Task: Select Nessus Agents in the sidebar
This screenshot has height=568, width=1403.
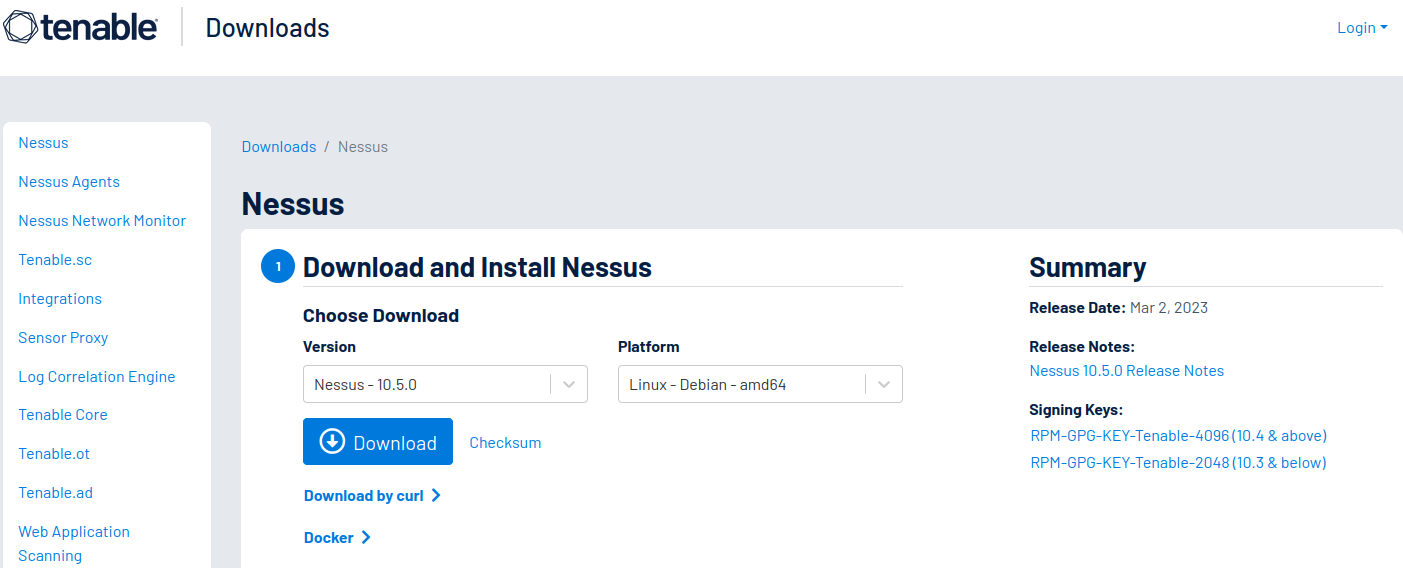Action: click(69, 182)
